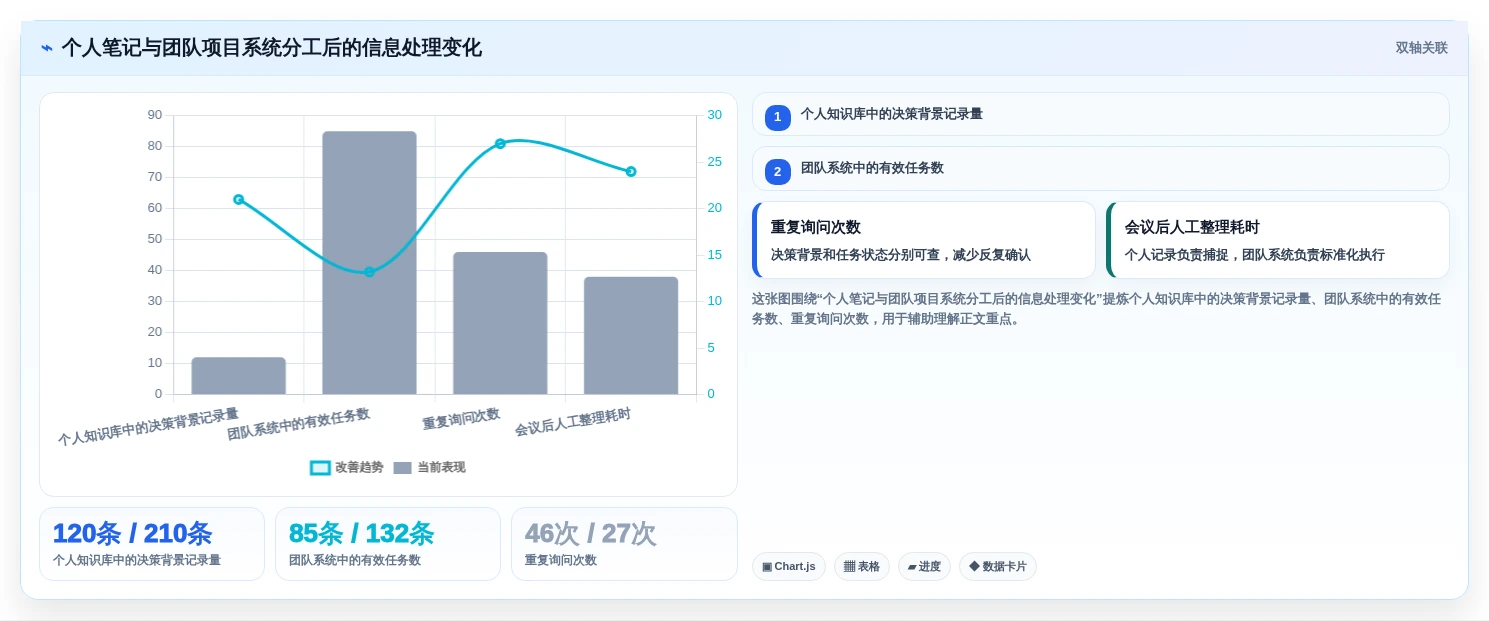Screen dimensions: 1489x621
Task: Click the bar for 会议后人工整理耗时
Action: (631, 335)
